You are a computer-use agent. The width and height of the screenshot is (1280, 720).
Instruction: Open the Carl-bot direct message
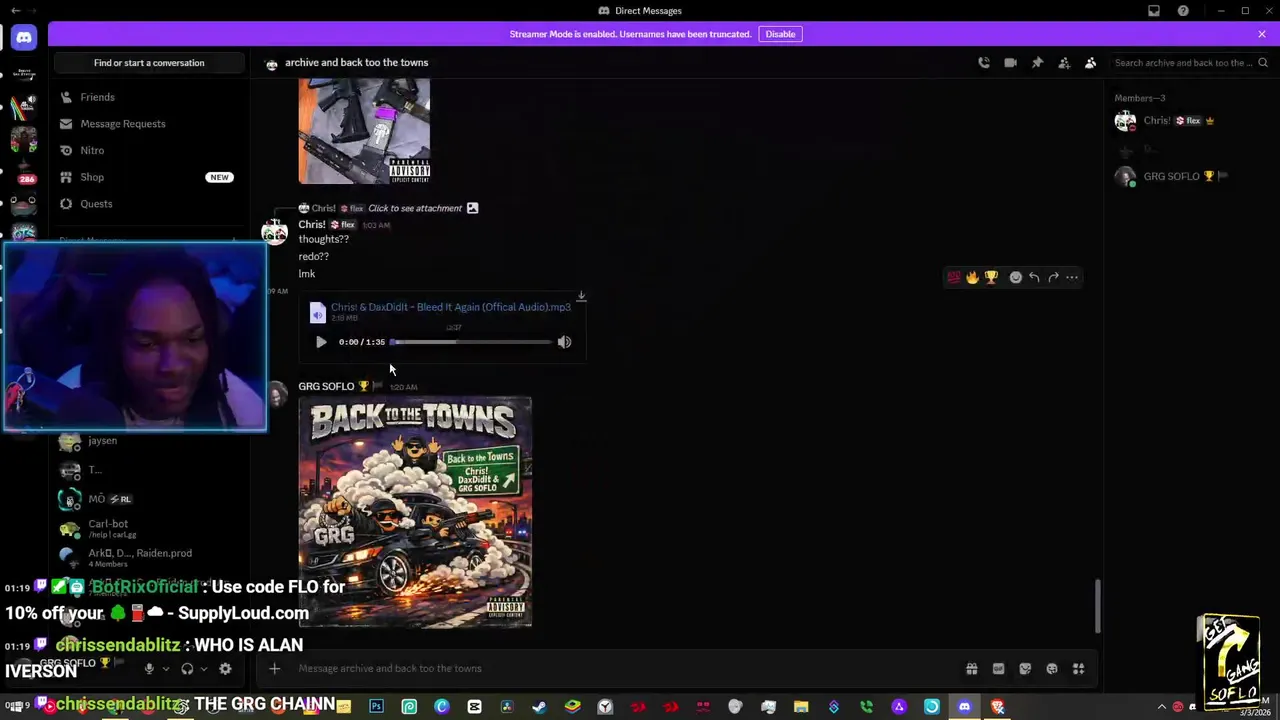pyautogui.click(x=149, y=528)
